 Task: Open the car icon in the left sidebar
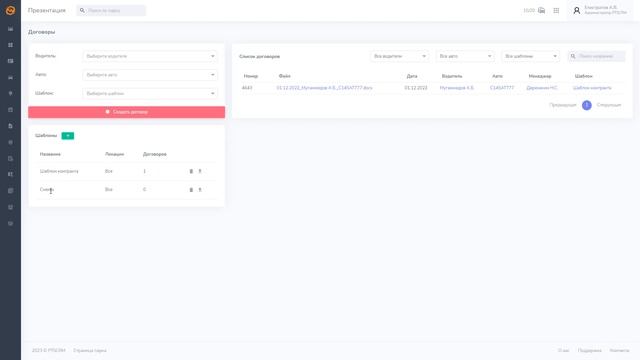click(x=11, y=78)
